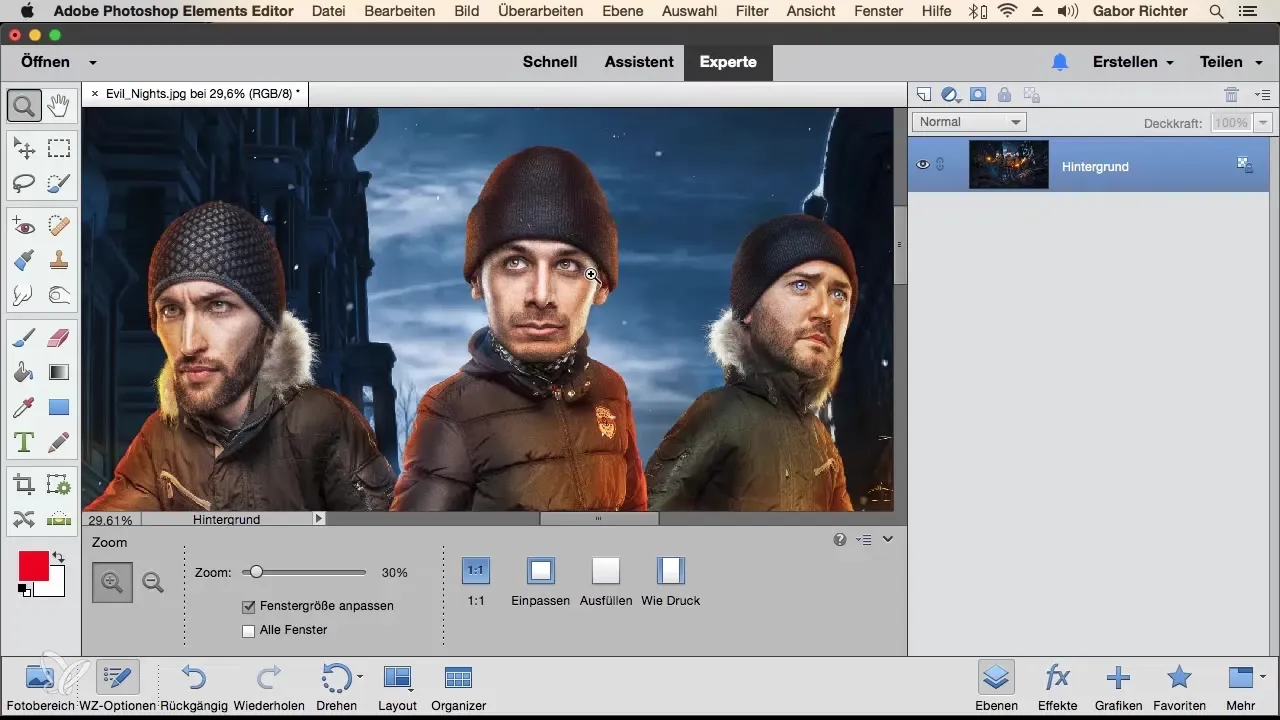The image size is (1280, 720).
Task: Hide the Hintergrund layer with eye icon
Action: (923, 165)
